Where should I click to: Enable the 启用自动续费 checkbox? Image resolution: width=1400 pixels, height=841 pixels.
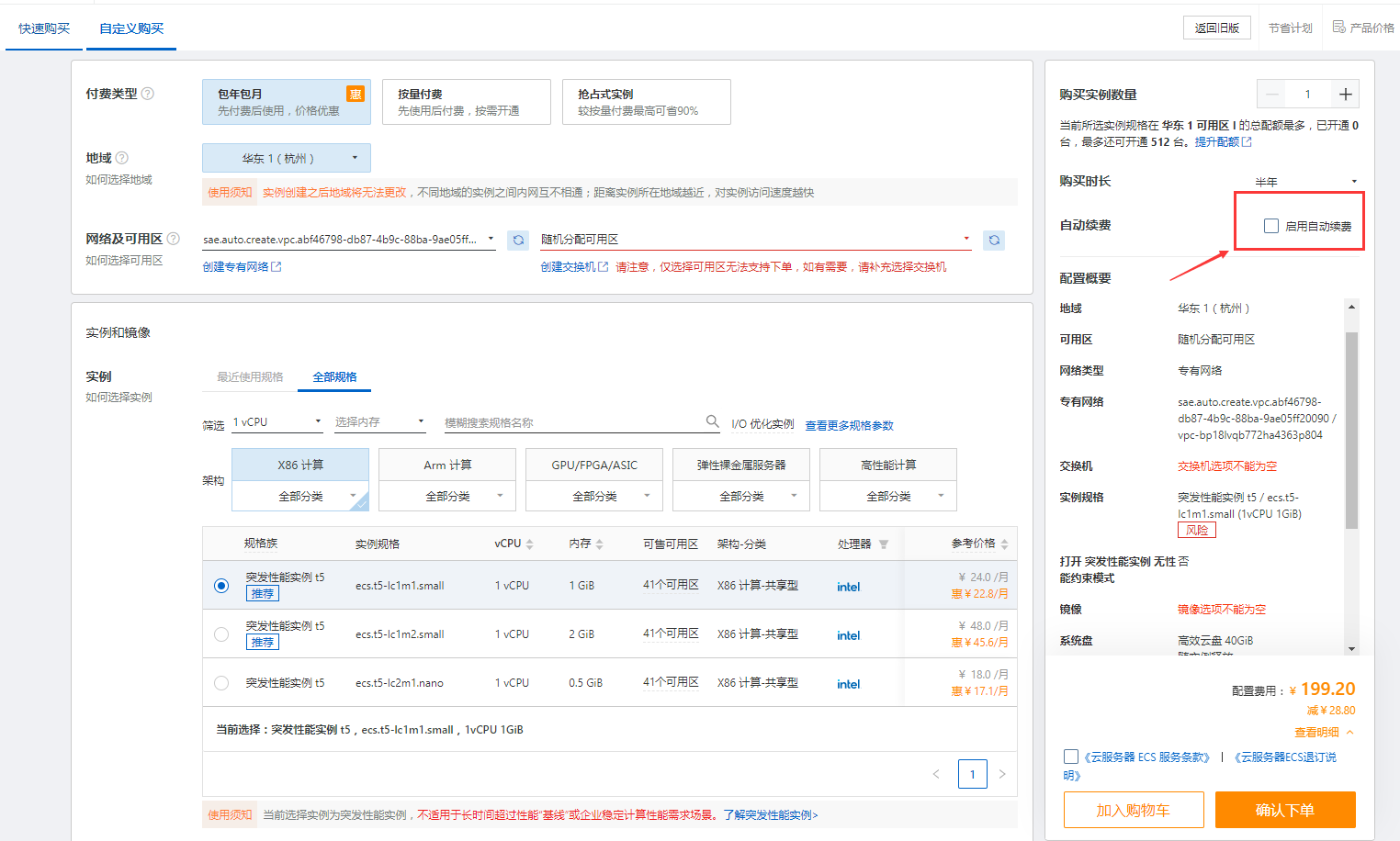point(1271,226)
